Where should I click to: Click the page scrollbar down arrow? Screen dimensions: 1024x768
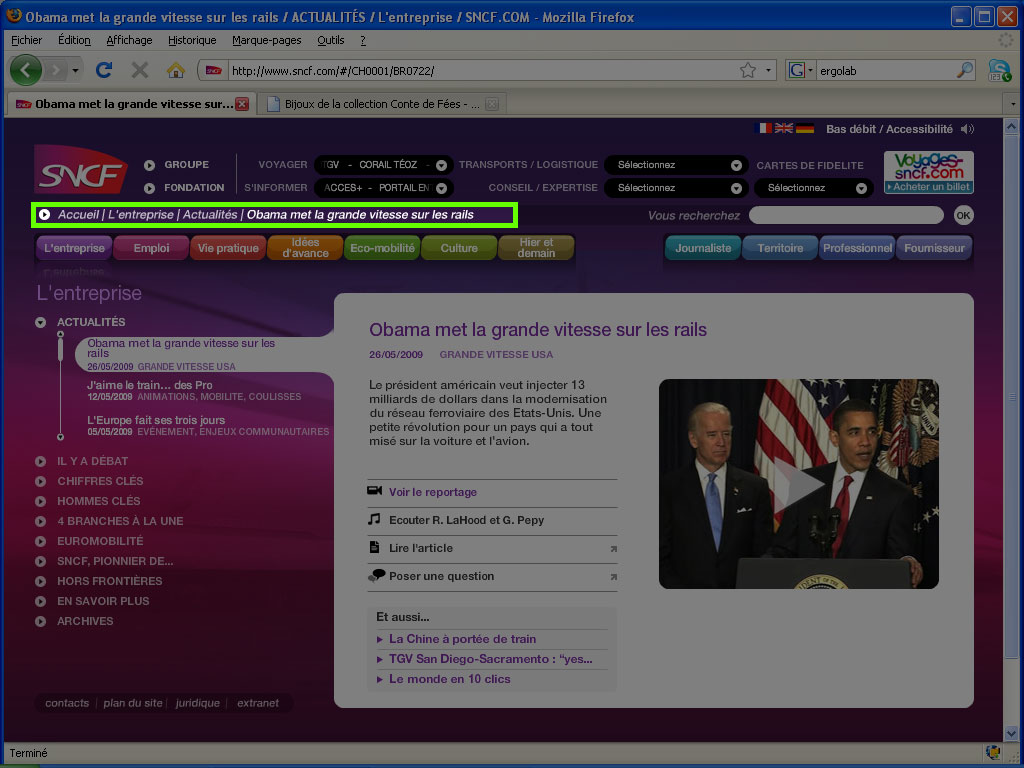pyautogui.click(x=1011, y=733)
